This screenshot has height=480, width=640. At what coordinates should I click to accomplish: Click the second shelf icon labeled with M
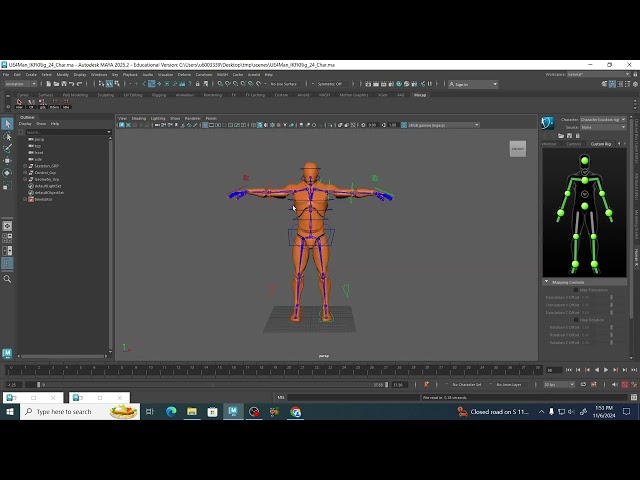pyautogui.click(x=31, y=103)
